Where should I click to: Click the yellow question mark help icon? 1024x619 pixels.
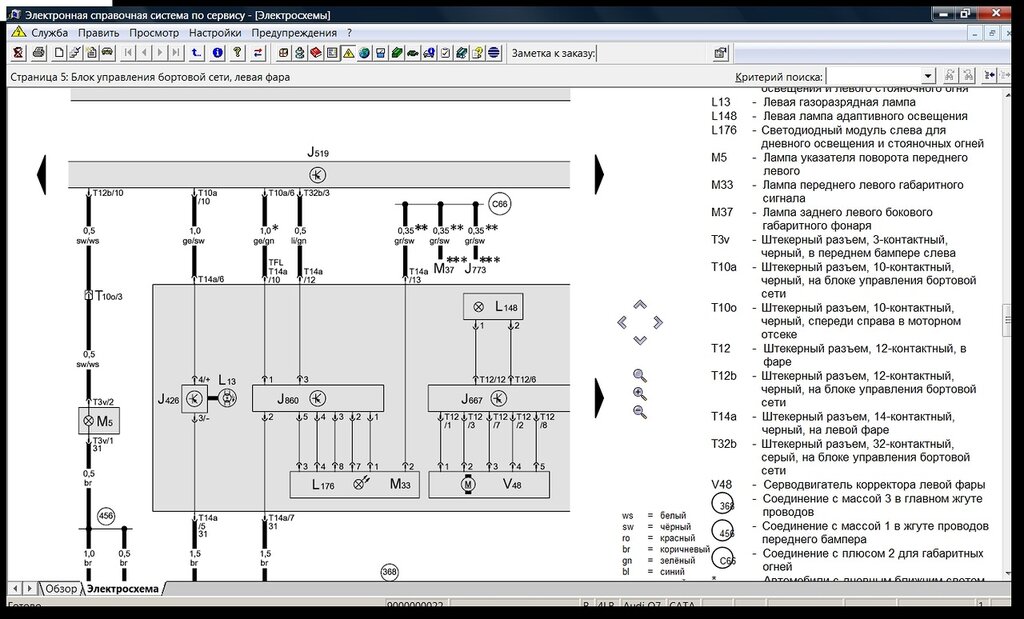pyautogui.click(x=238, y=53)
